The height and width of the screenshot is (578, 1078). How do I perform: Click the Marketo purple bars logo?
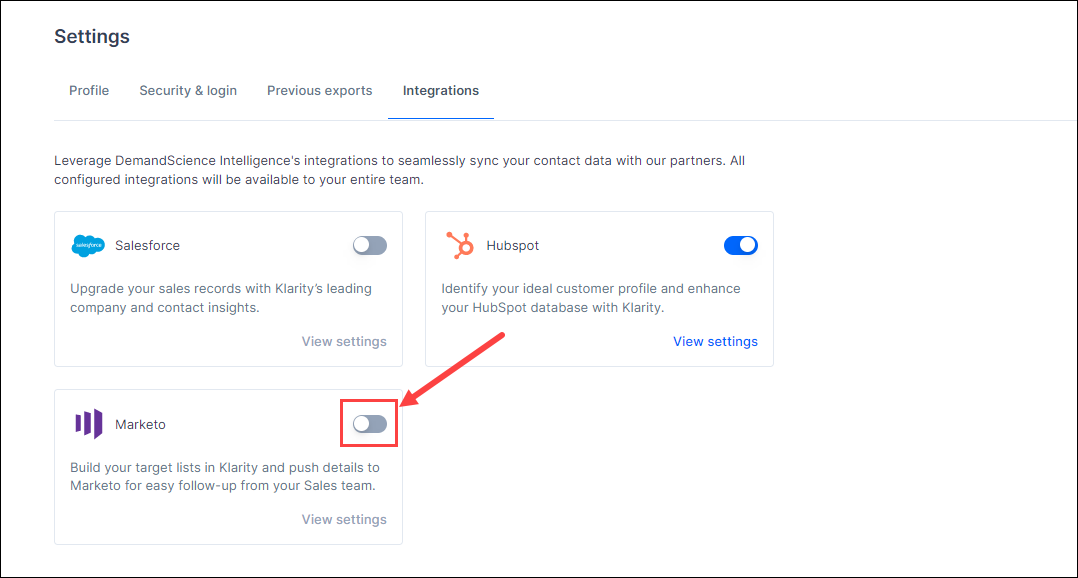pos(89,424)
